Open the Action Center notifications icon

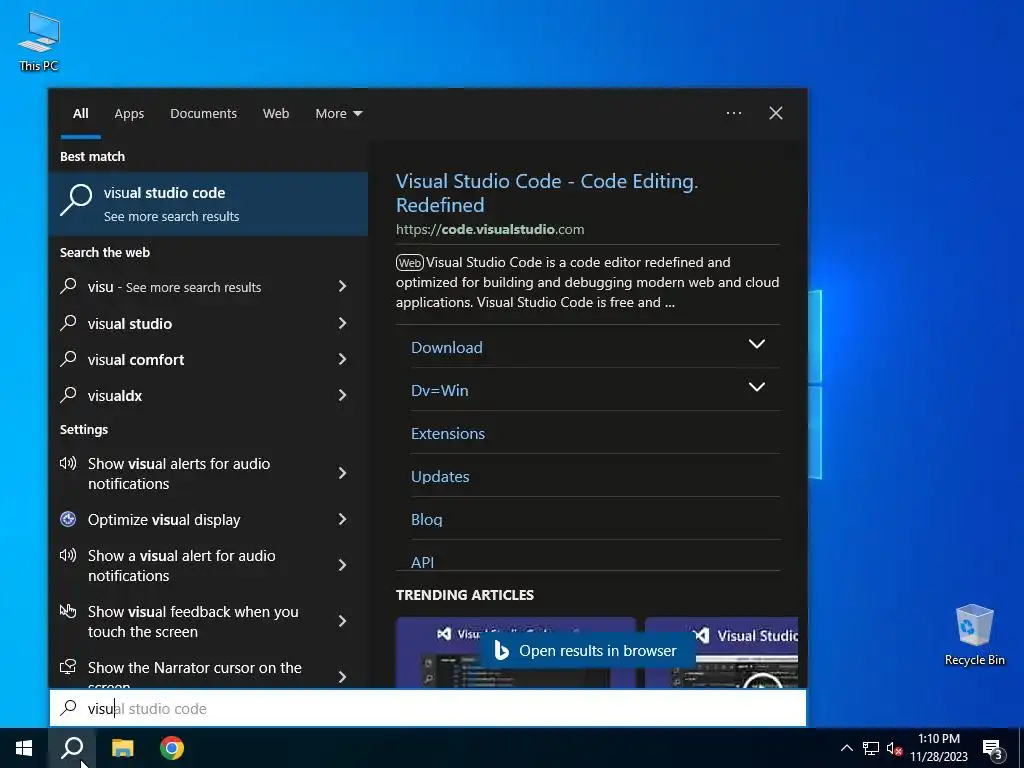coord(993,749)
